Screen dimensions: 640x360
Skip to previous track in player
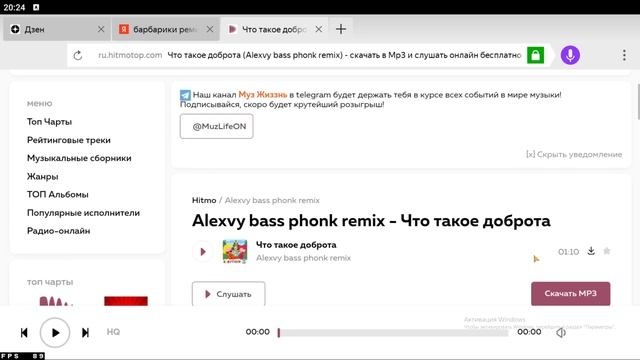click(24, 333)
